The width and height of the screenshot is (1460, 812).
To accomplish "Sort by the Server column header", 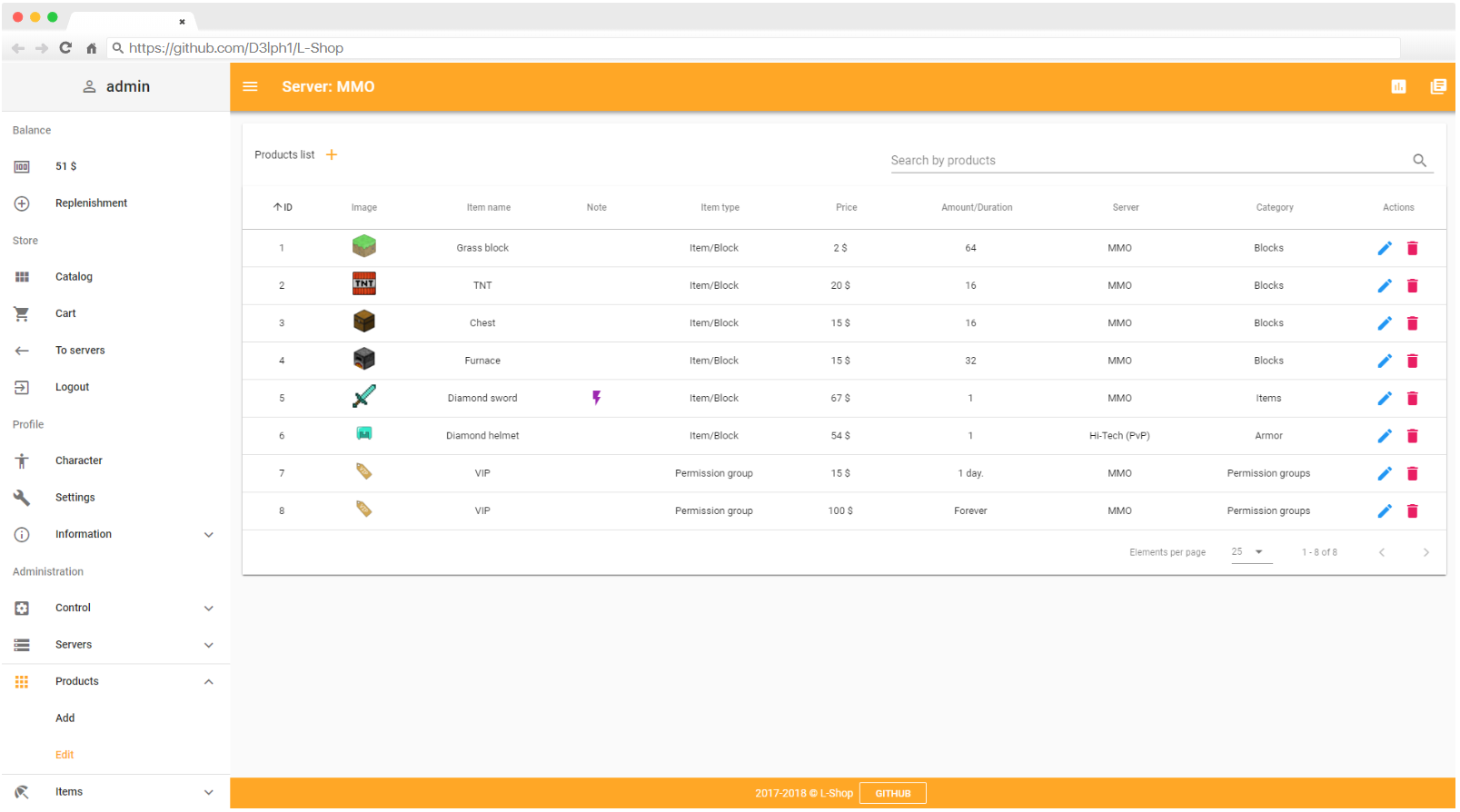I will pyautogui.click(x=1125, y=208).
